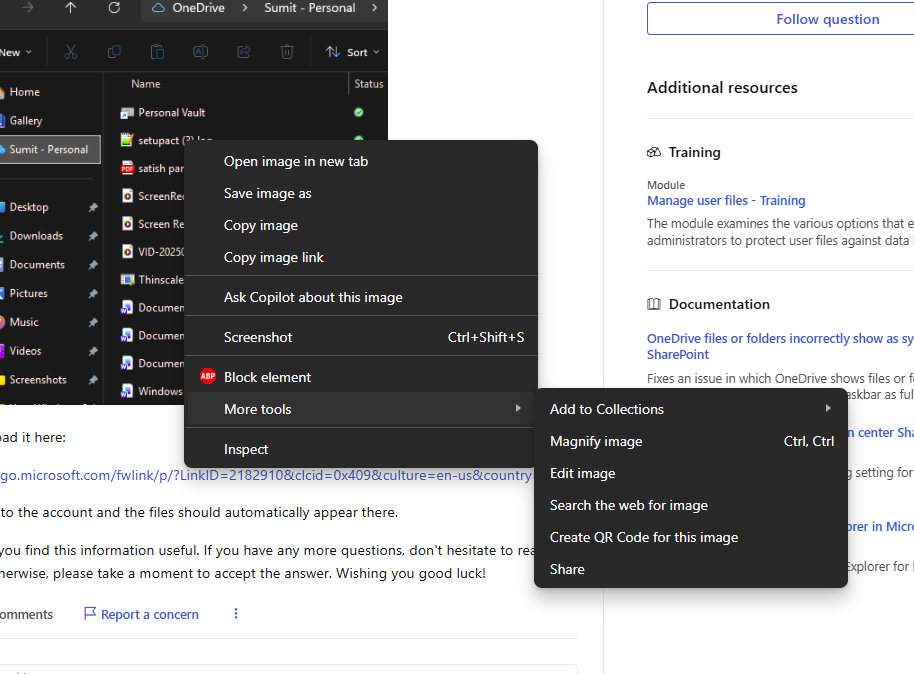The image size is (914, 674).
Task: Click the OneDrive cloud icon in address bar
Action: click(158, 8)
